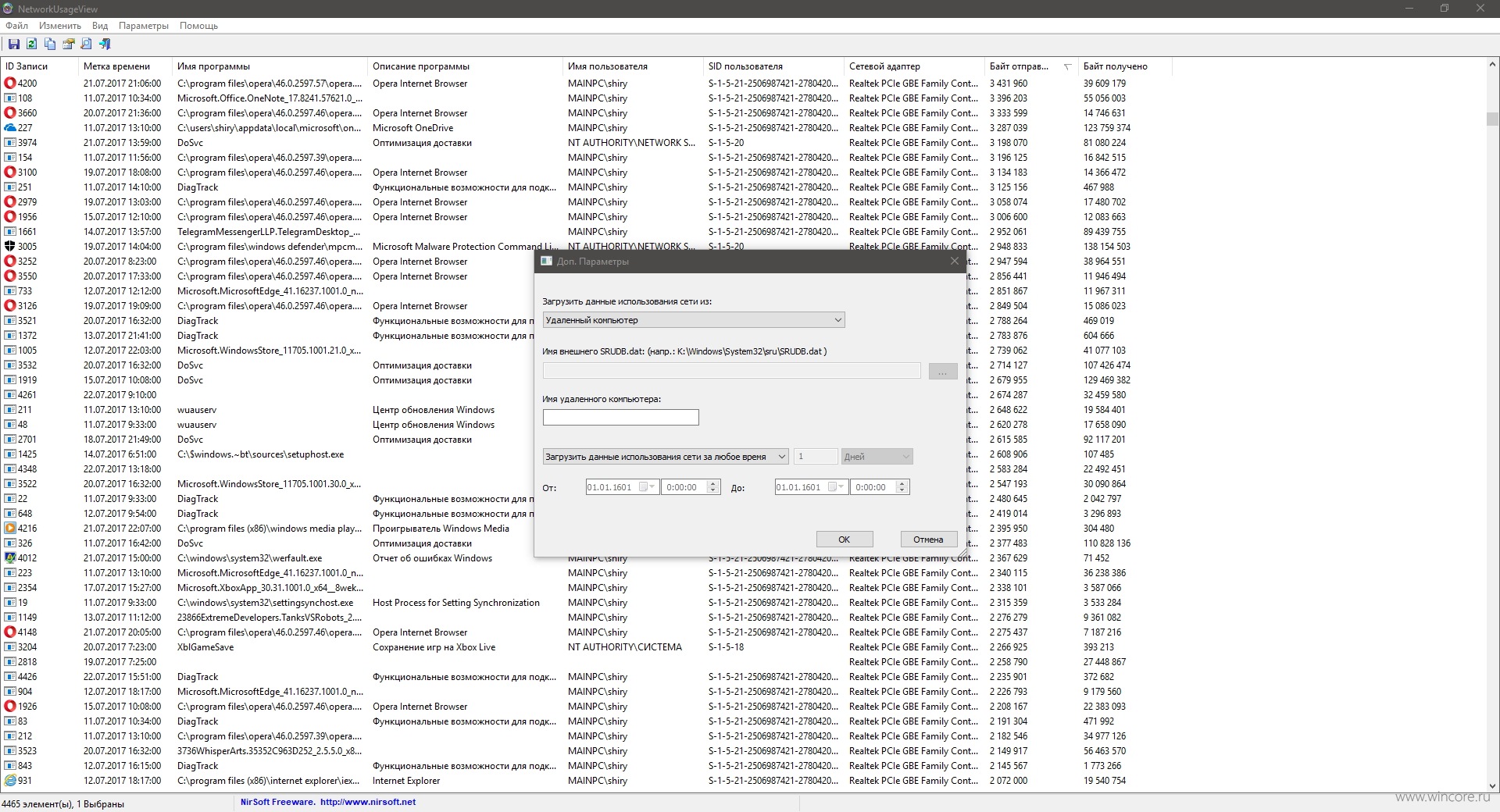The width and height of the screenshot is (1500, 812).
Task: Click the OneDrive cloud icon of record 227
Action: tap(10, 127)
